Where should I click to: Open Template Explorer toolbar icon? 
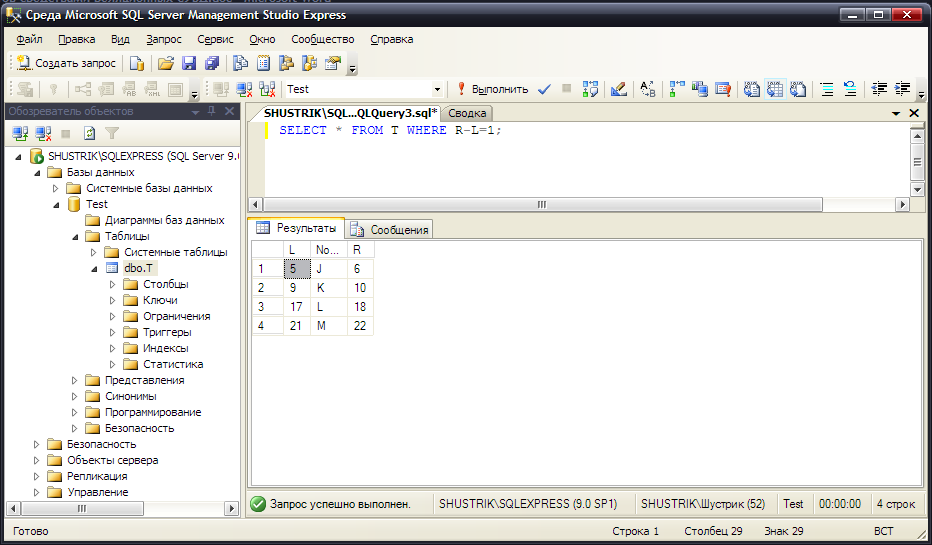click(x=310, y=63)
